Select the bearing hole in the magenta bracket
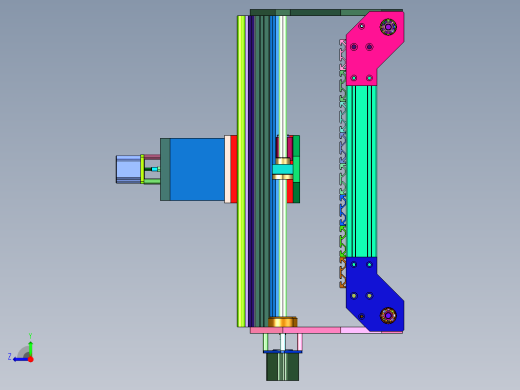Screen dimensions: 520x390 388,27
